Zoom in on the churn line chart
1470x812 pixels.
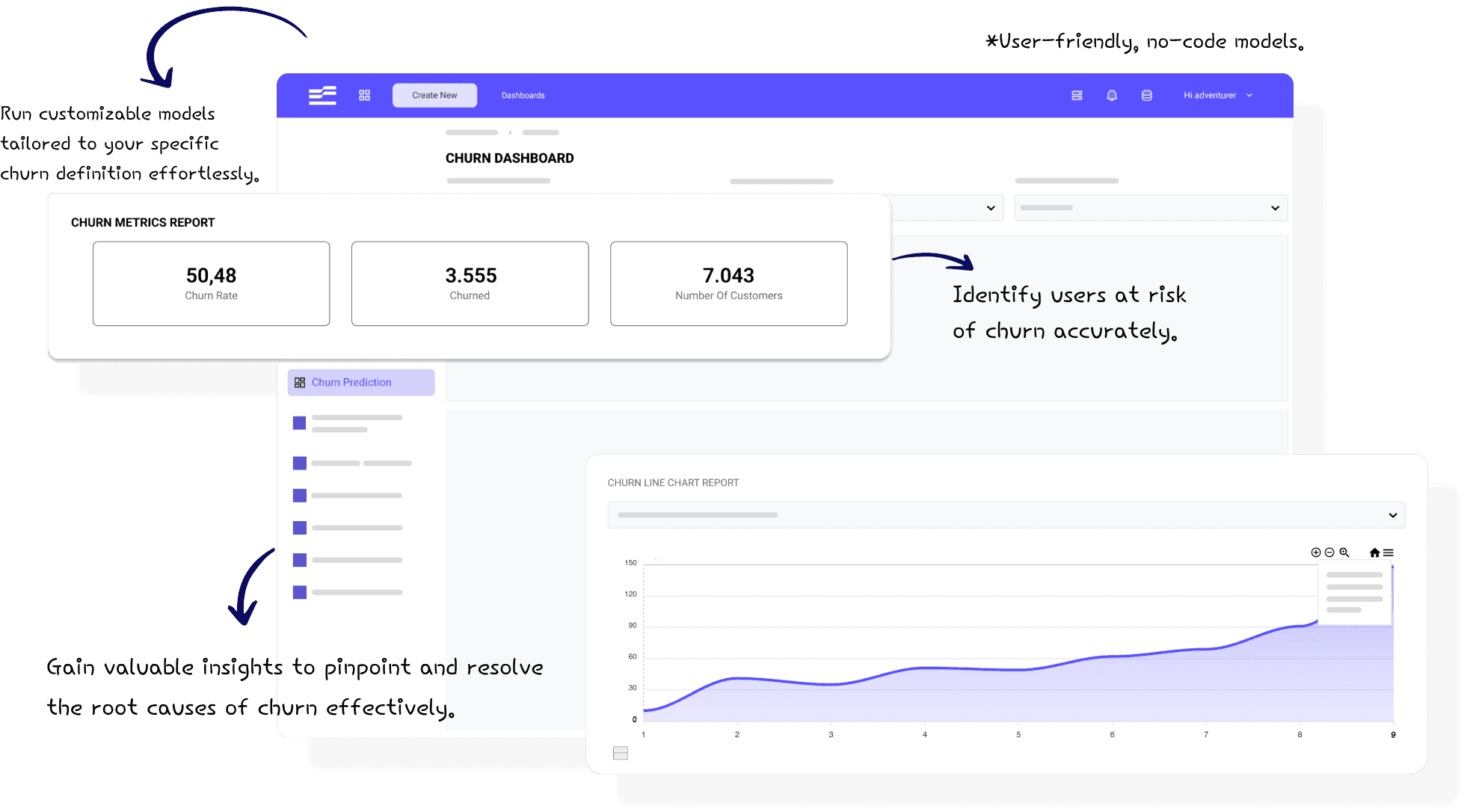[x=1316, y=553]
